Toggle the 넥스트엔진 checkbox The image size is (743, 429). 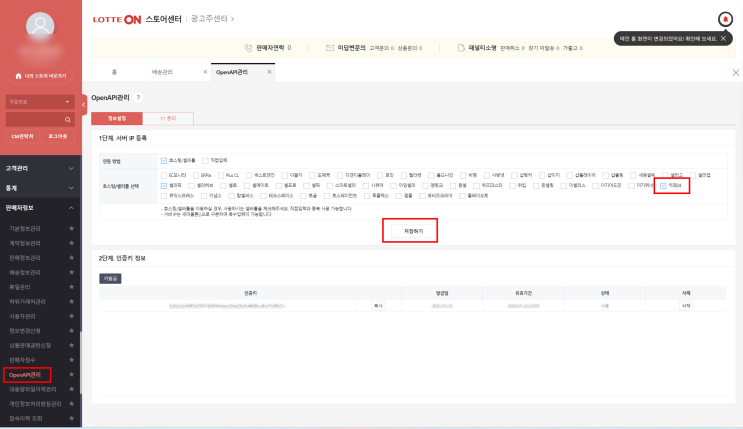pyautogui.click(x=248, y=175)
